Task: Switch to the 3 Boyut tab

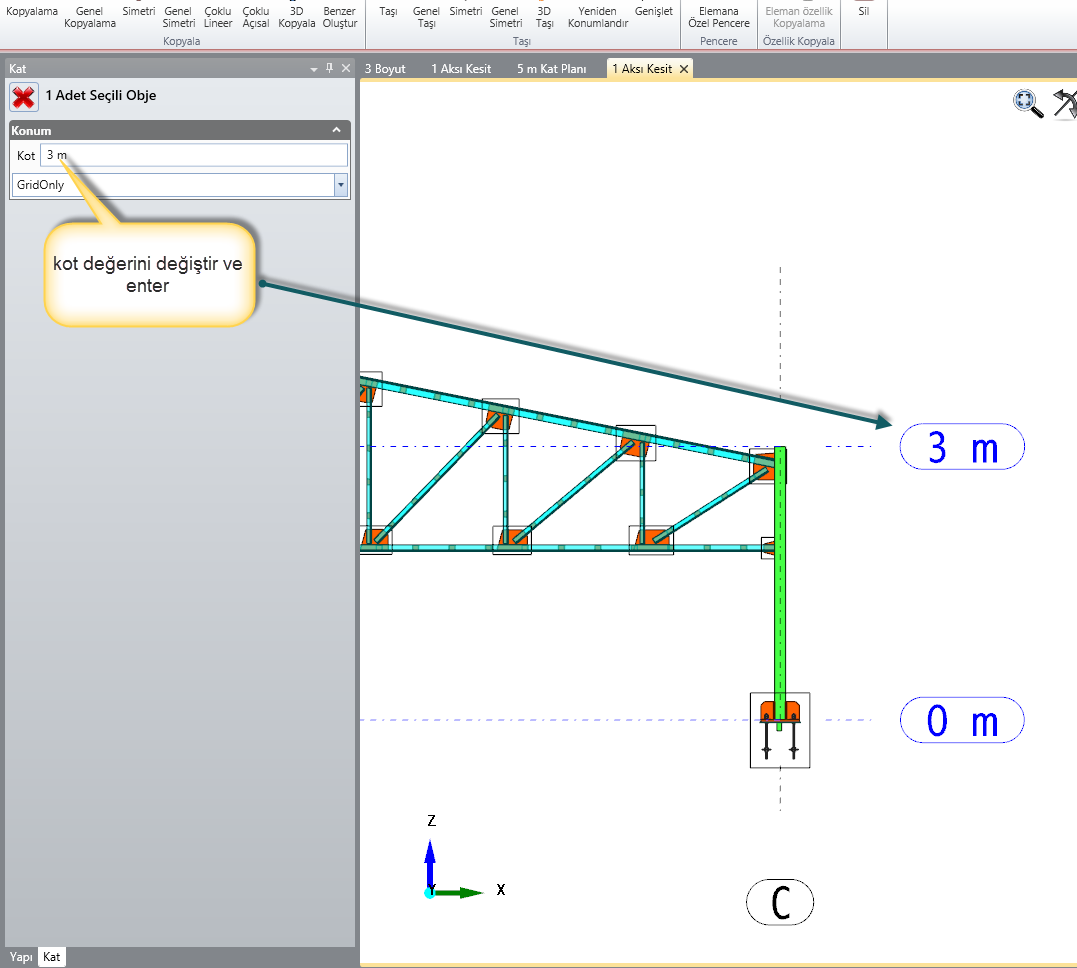Action: (x=385, y=69)
